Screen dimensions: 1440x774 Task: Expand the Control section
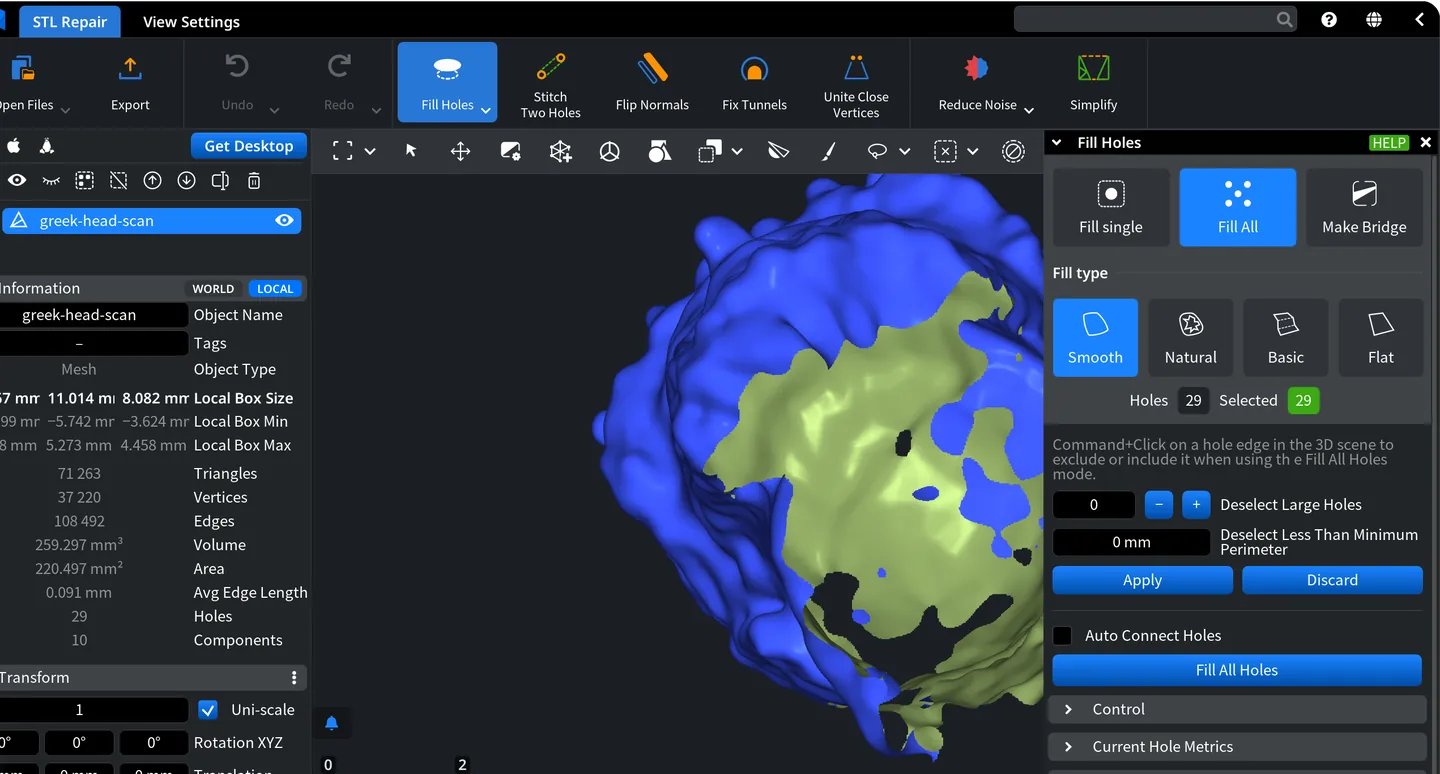click(x=1237, y=709)
